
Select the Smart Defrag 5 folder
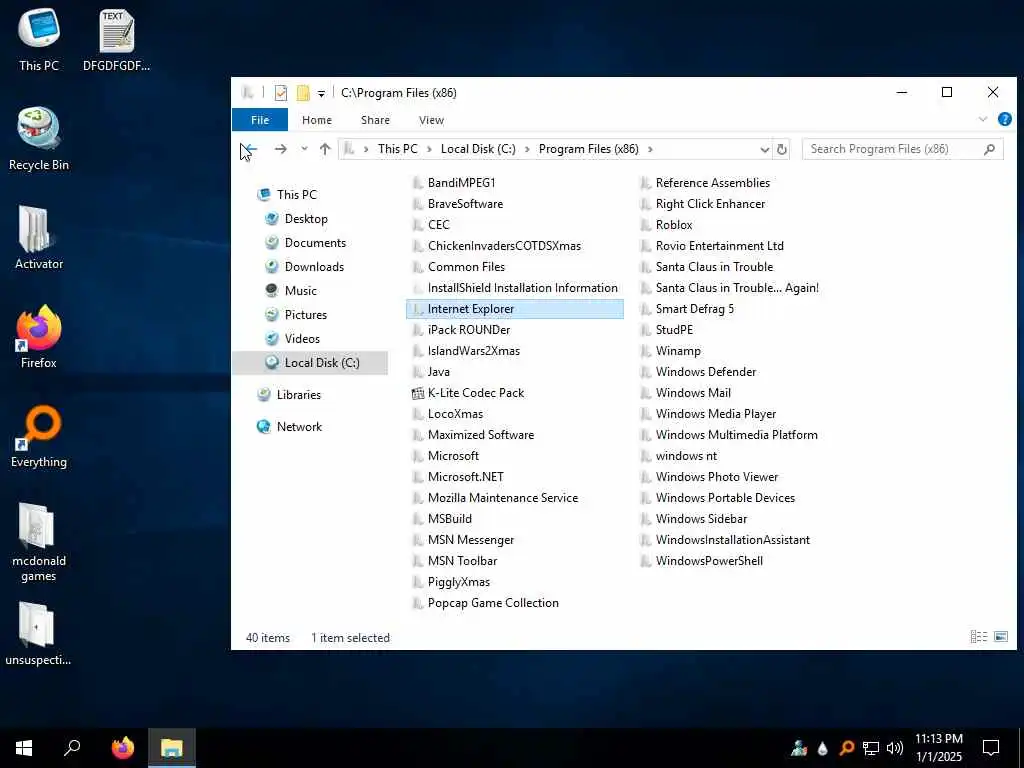688,309
